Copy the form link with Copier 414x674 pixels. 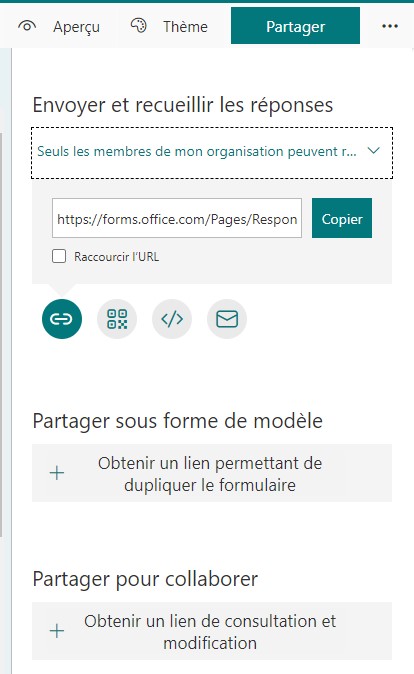[342, 218]
